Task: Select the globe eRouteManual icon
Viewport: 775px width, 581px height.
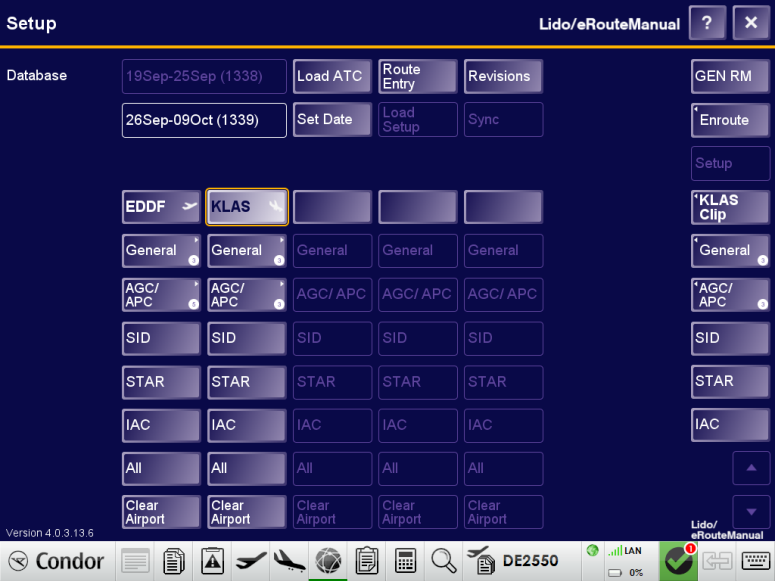Action: [328, 561]
